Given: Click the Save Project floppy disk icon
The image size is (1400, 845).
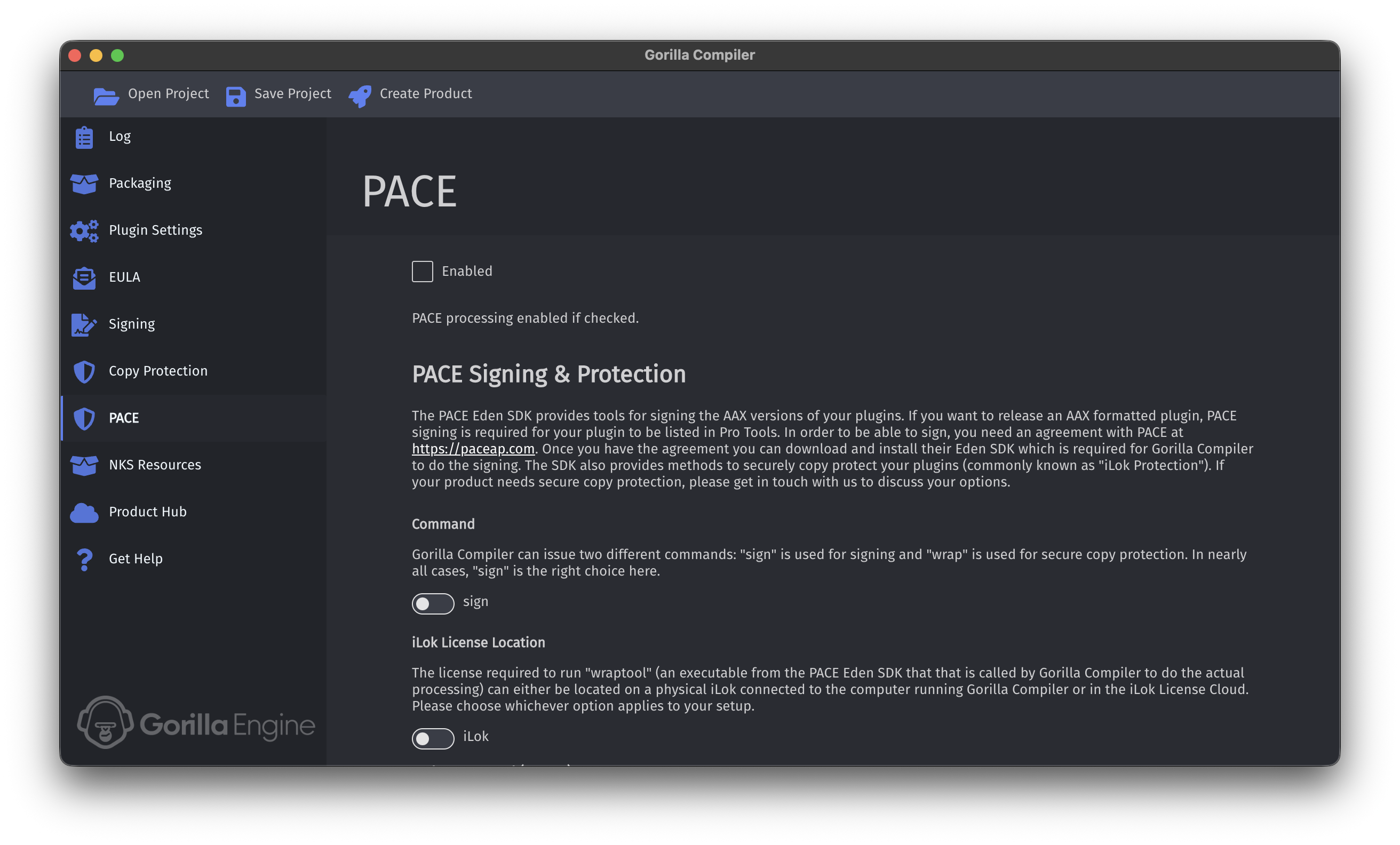Looking at the screenshot, I should pos(236,96).
